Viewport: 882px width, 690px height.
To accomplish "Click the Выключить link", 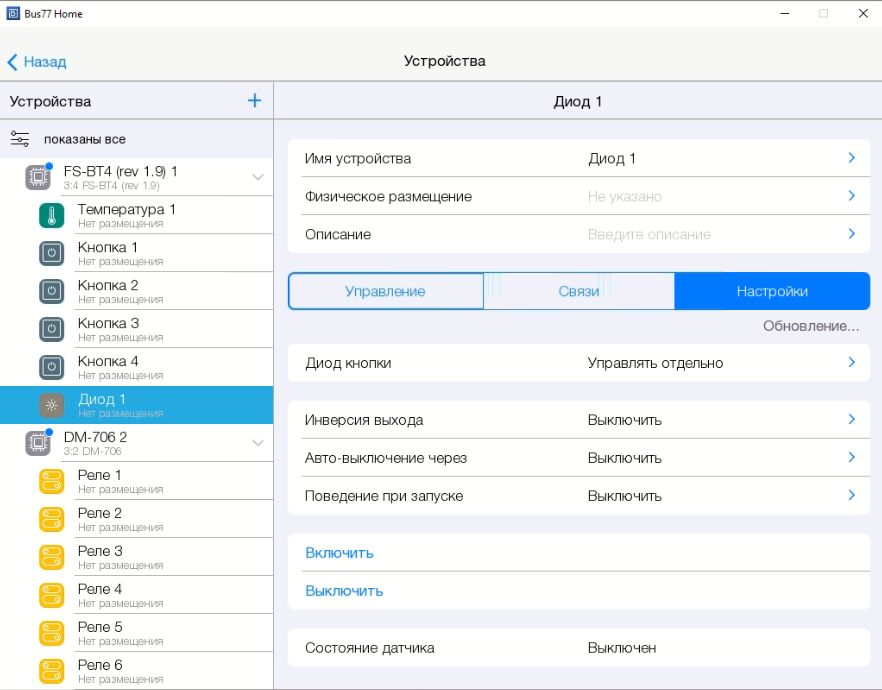I will pos(344,591).
